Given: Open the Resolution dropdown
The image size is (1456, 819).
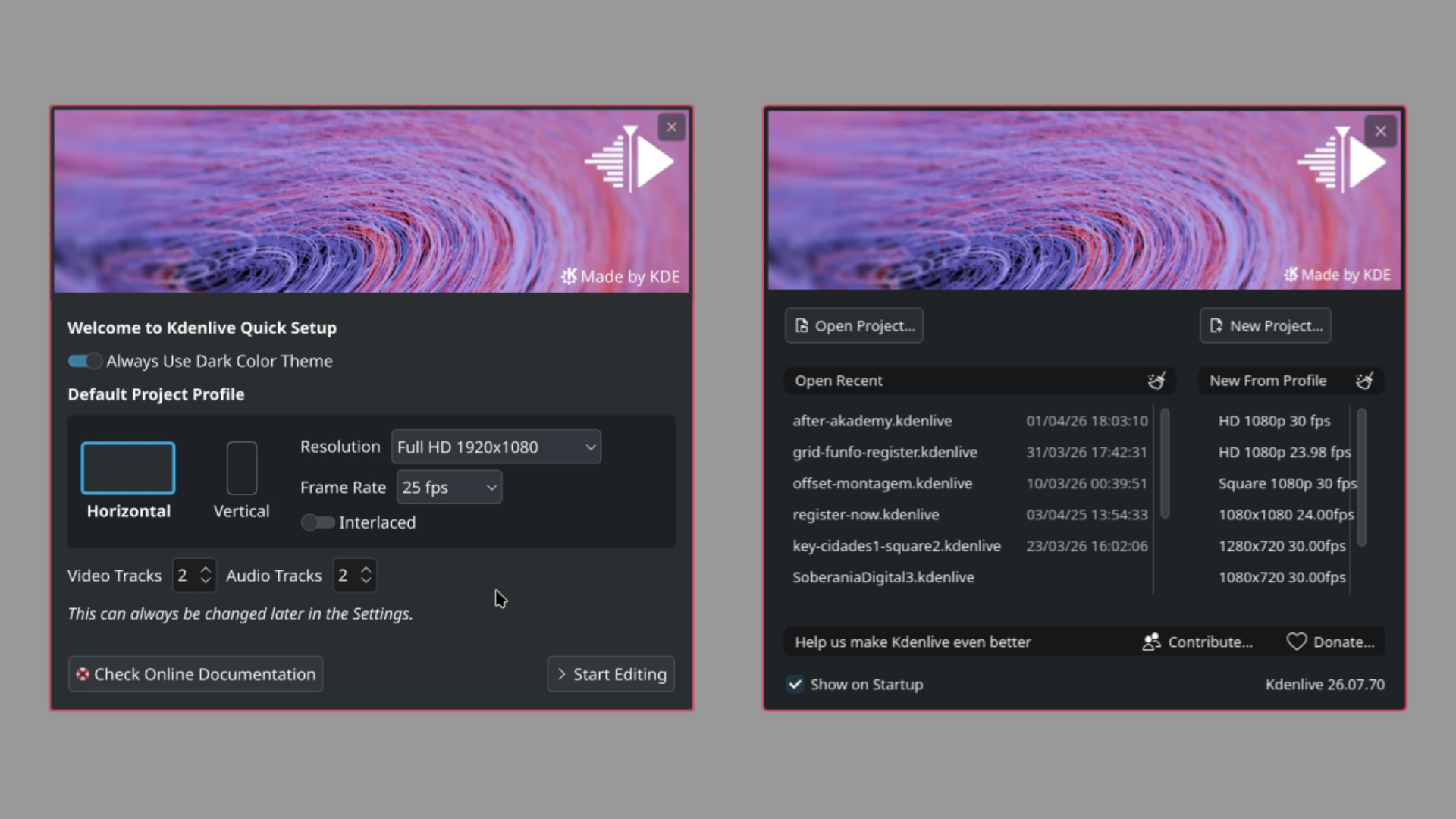Looking at the screenshot, I should coord(496,447).
